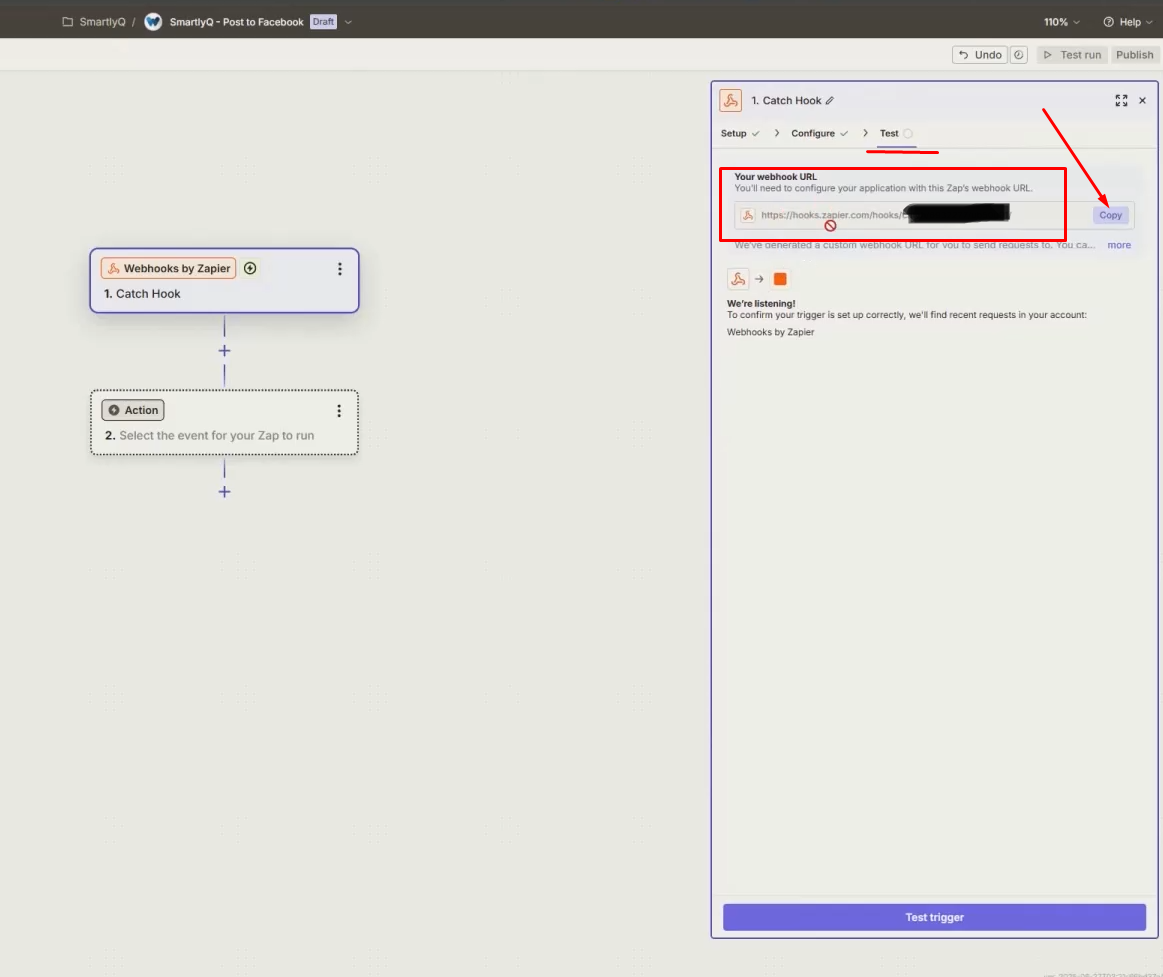Screen dimensions: 1163x977
Task: Rename step with pencil edit icon
Action: [830, 101]
